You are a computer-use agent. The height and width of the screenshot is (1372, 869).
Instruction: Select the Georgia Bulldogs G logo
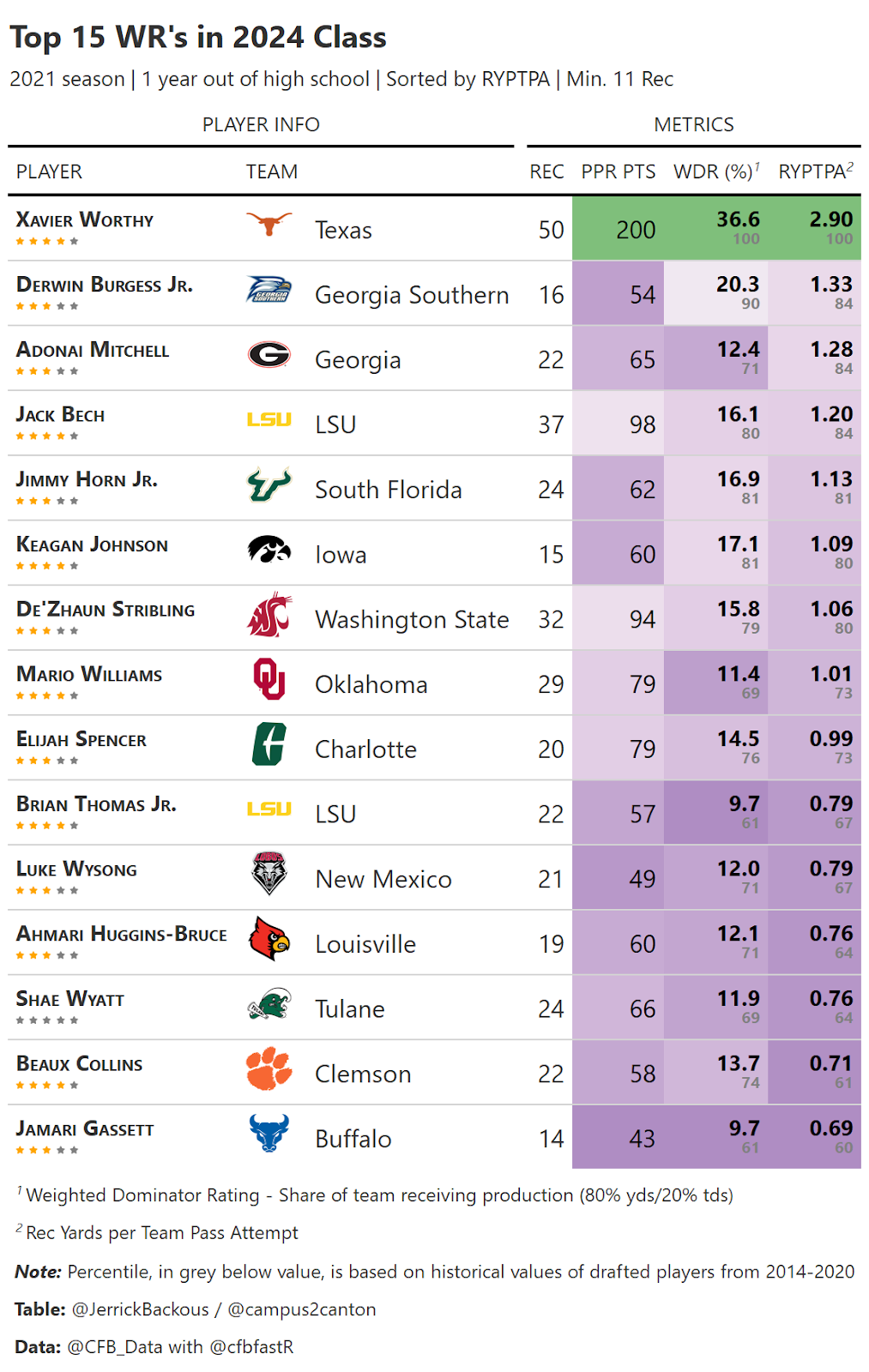pos(269,354)
